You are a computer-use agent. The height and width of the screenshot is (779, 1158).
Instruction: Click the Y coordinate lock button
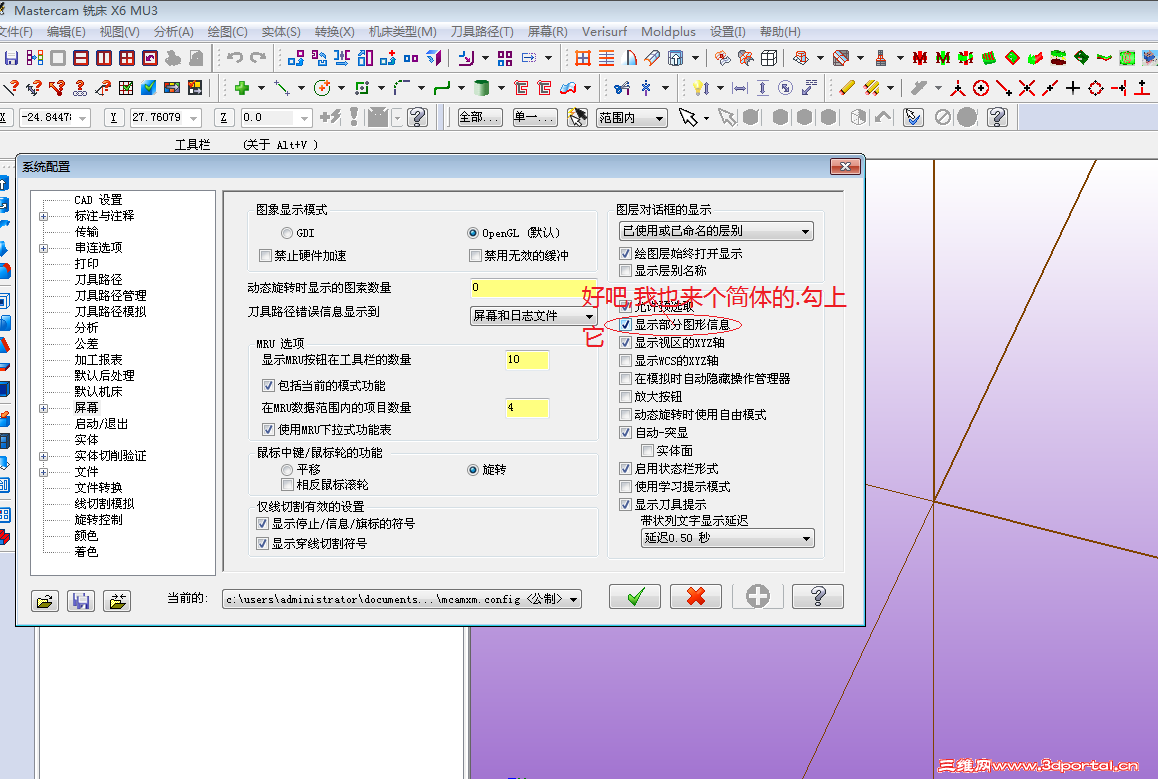(113, 117)
